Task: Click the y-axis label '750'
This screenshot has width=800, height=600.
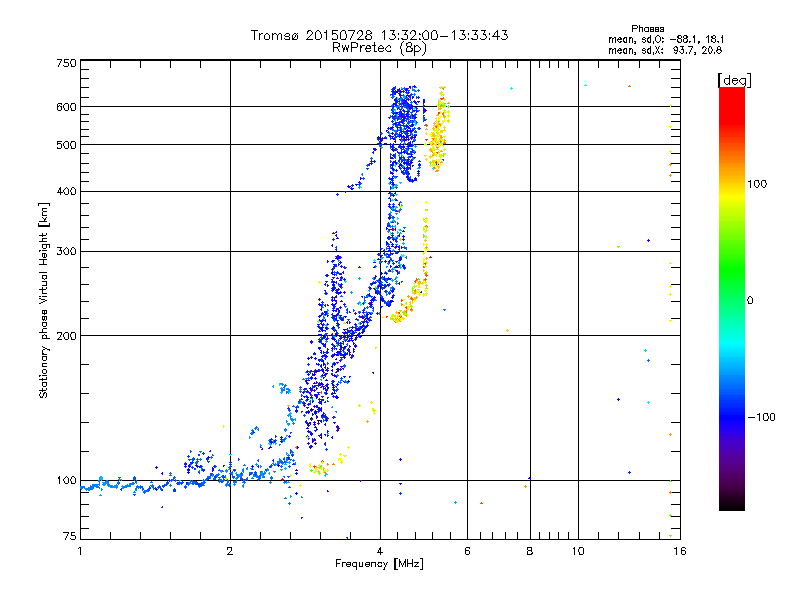Action: pos(66,63)
